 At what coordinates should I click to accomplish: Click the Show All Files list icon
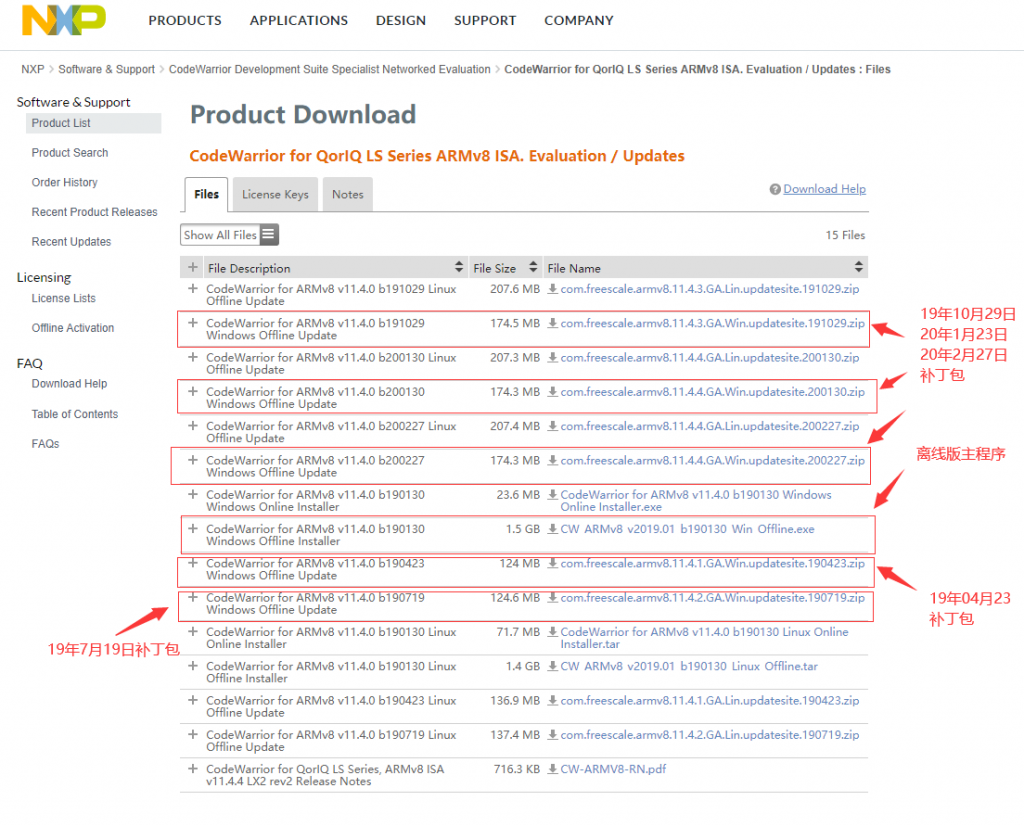268,234
